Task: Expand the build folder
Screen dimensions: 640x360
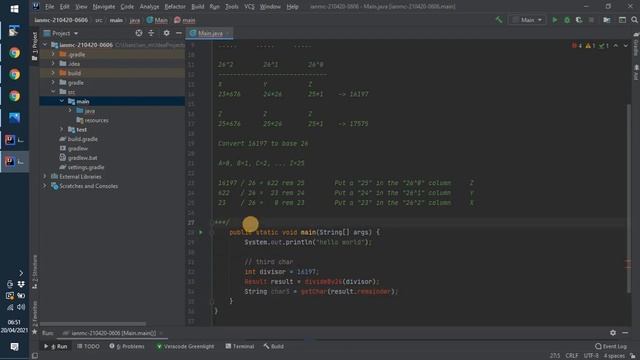Action: click(53, 73)
